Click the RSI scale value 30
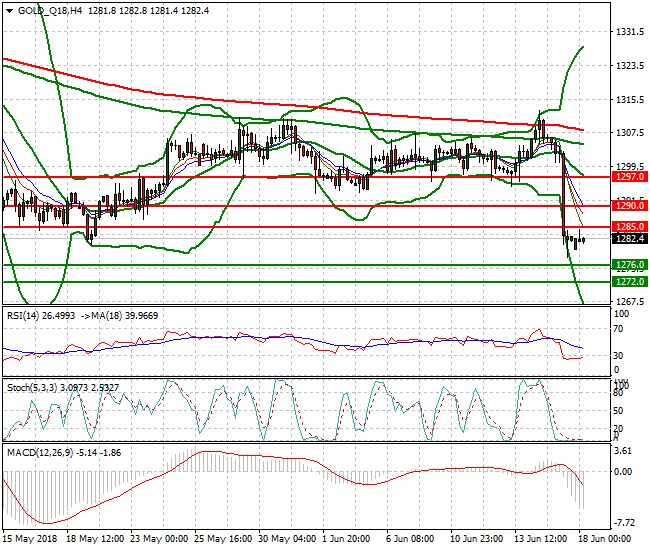This screenshot has height=550, width=650. point(618,356)
